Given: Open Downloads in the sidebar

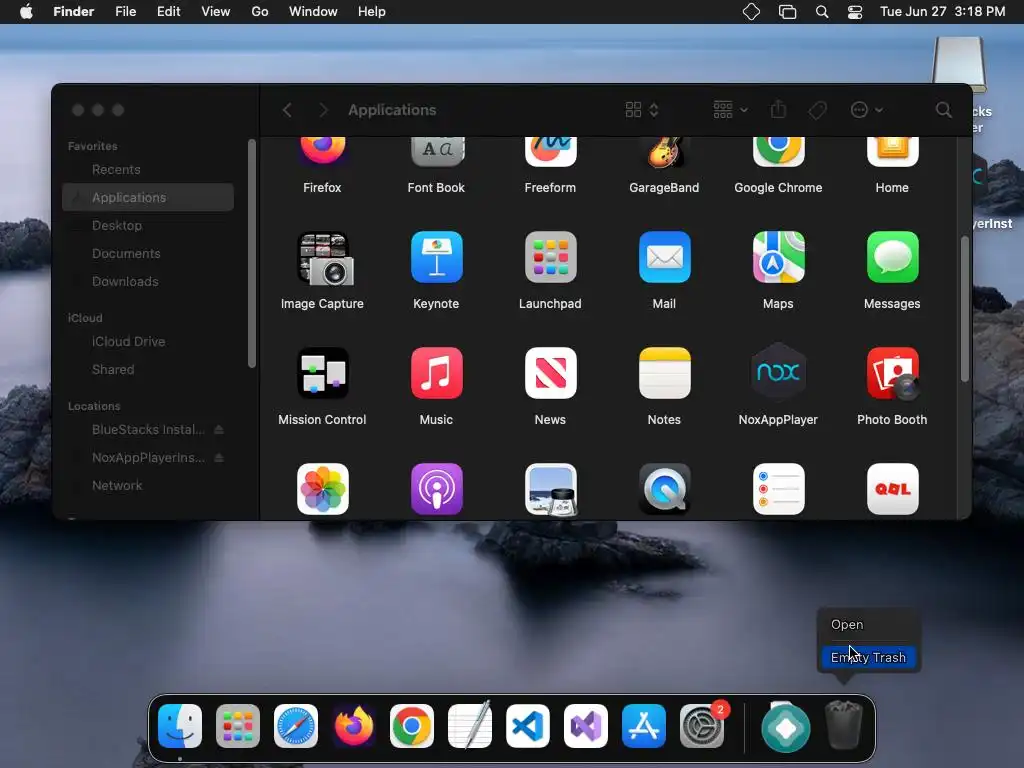Looking at the screenshot, I should click(148, 281).
